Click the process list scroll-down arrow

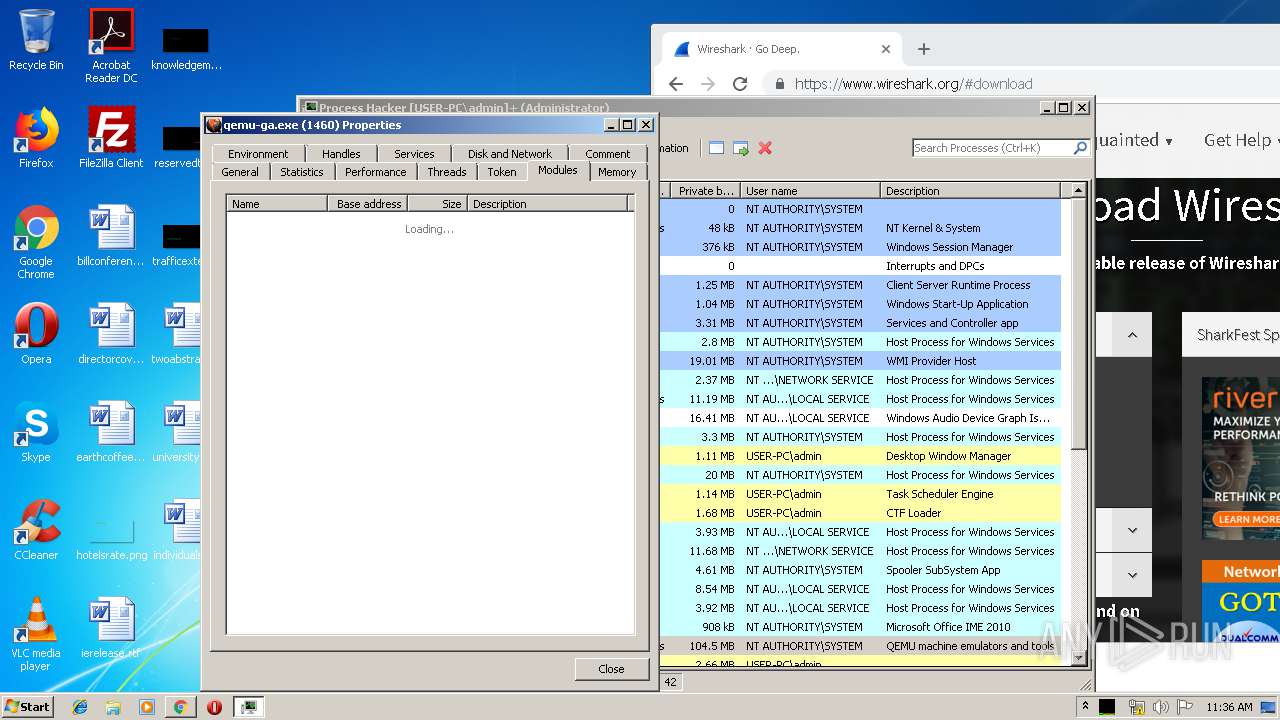(1078, 657)
